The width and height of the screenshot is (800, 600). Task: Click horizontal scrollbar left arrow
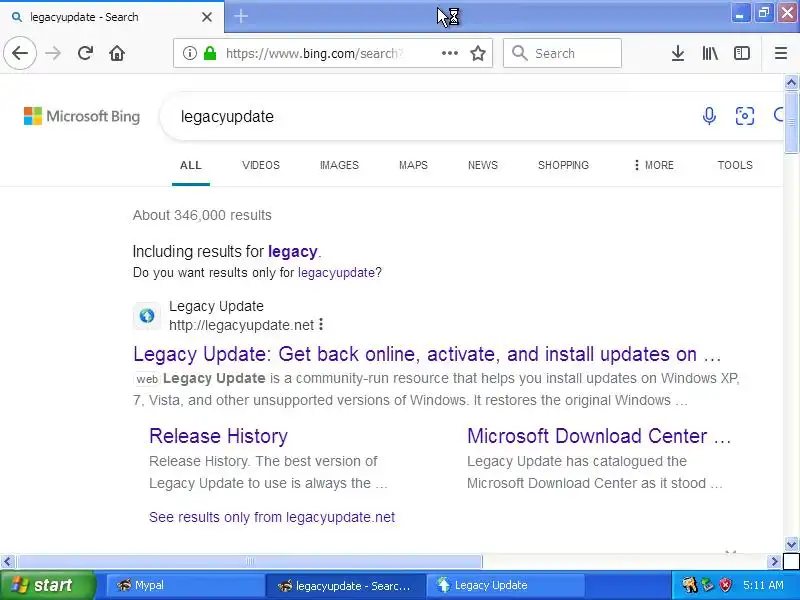pos(7,562)
